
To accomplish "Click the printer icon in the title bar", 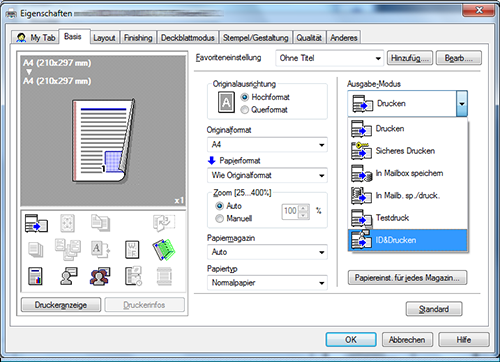I will (11, 14).
